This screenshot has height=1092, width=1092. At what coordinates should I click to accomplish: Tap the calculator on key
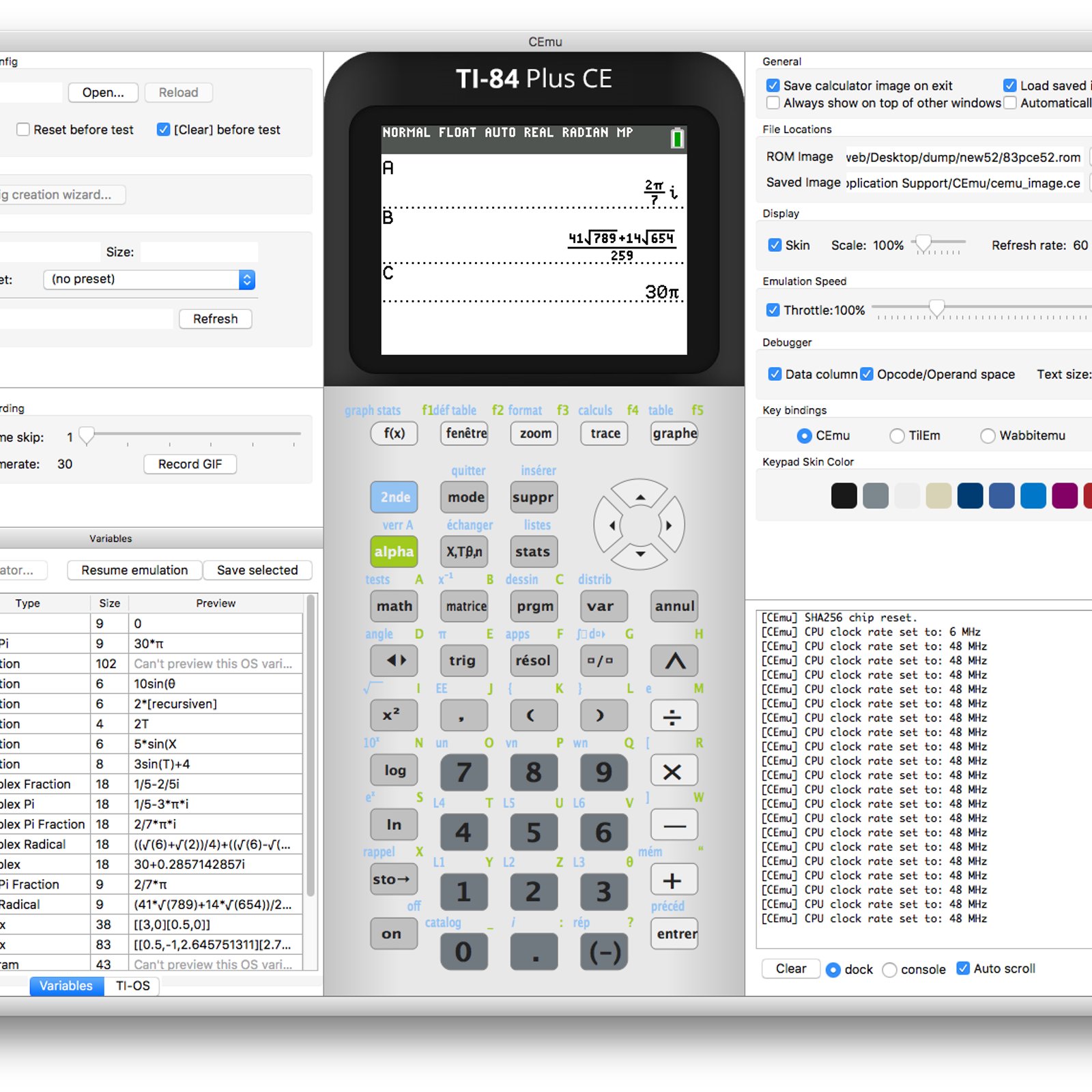pos(394,934)
